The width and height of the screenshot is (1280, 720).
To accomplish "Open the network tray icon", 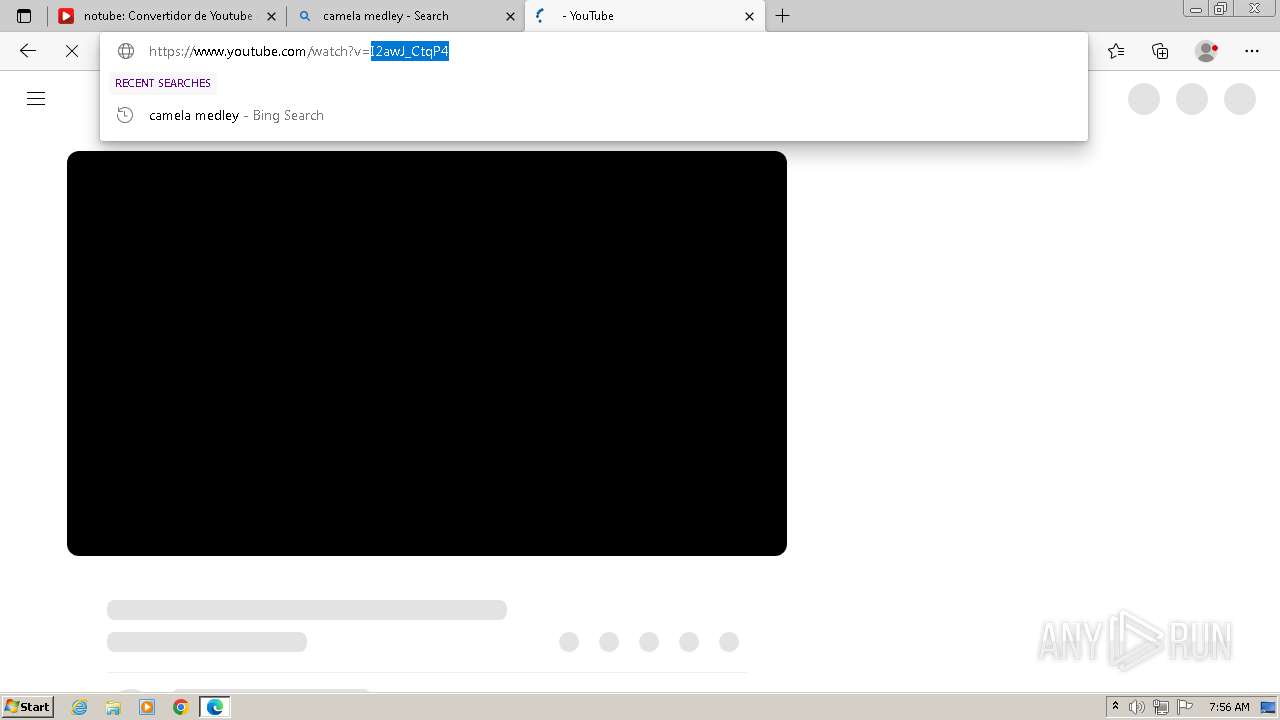I will click(x=1161, y=707).
